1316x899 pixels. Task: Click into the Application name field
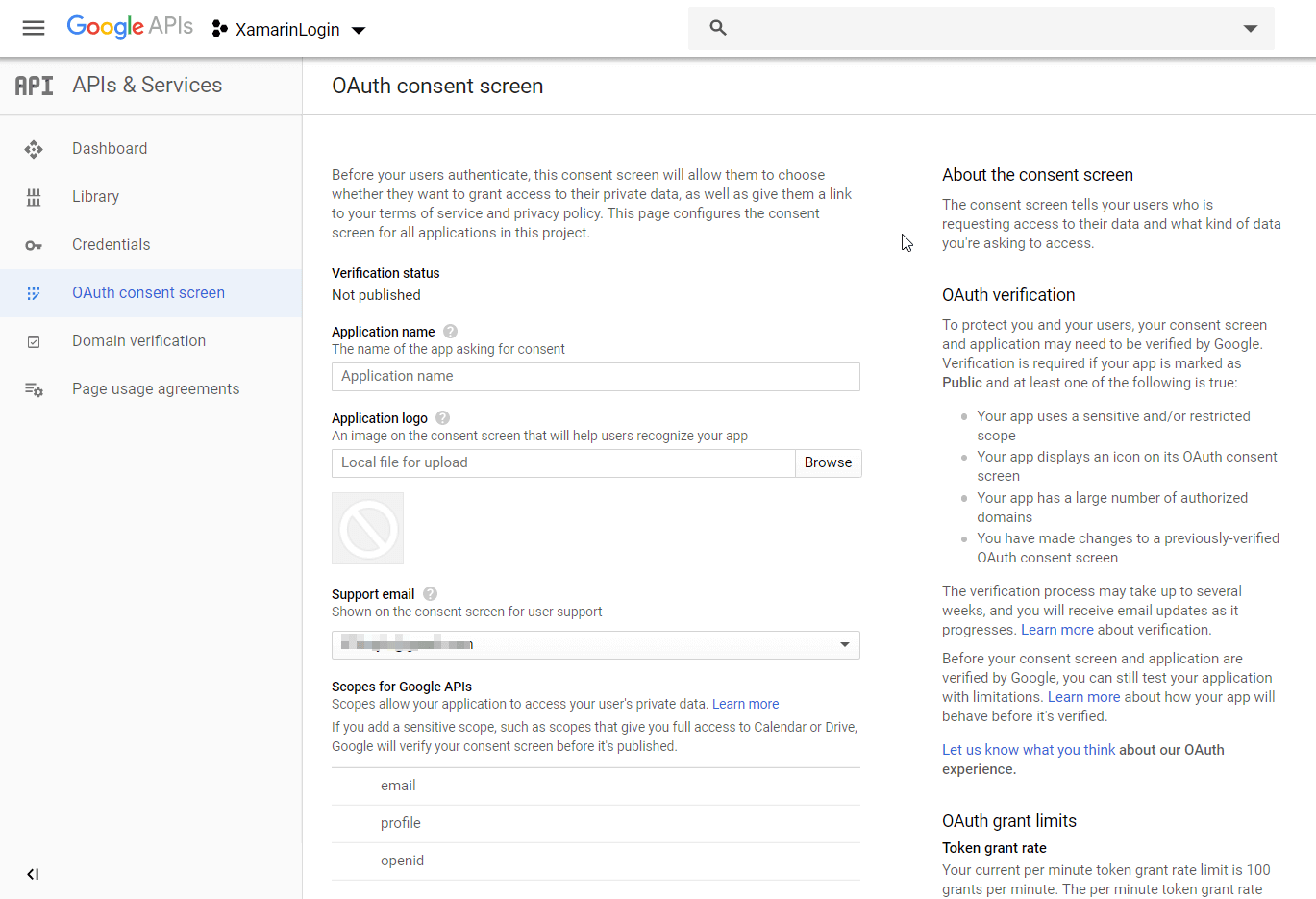(595, 377)
